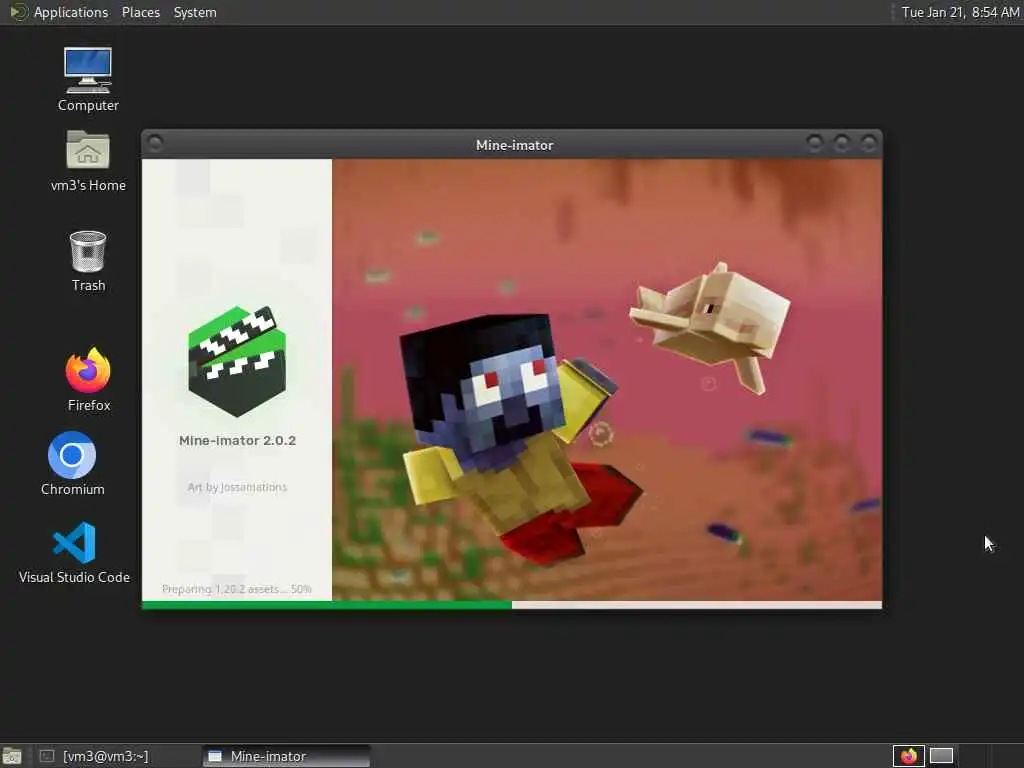1024x768 pixels.
Task: Close the Mine-imator window
Action: (x=869, y=143)
